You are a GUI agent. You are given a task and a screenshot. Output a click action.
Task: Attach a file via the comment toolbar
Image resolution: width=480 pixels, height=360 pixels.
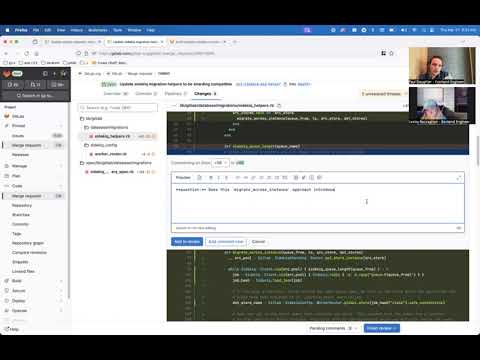(304, 178)
